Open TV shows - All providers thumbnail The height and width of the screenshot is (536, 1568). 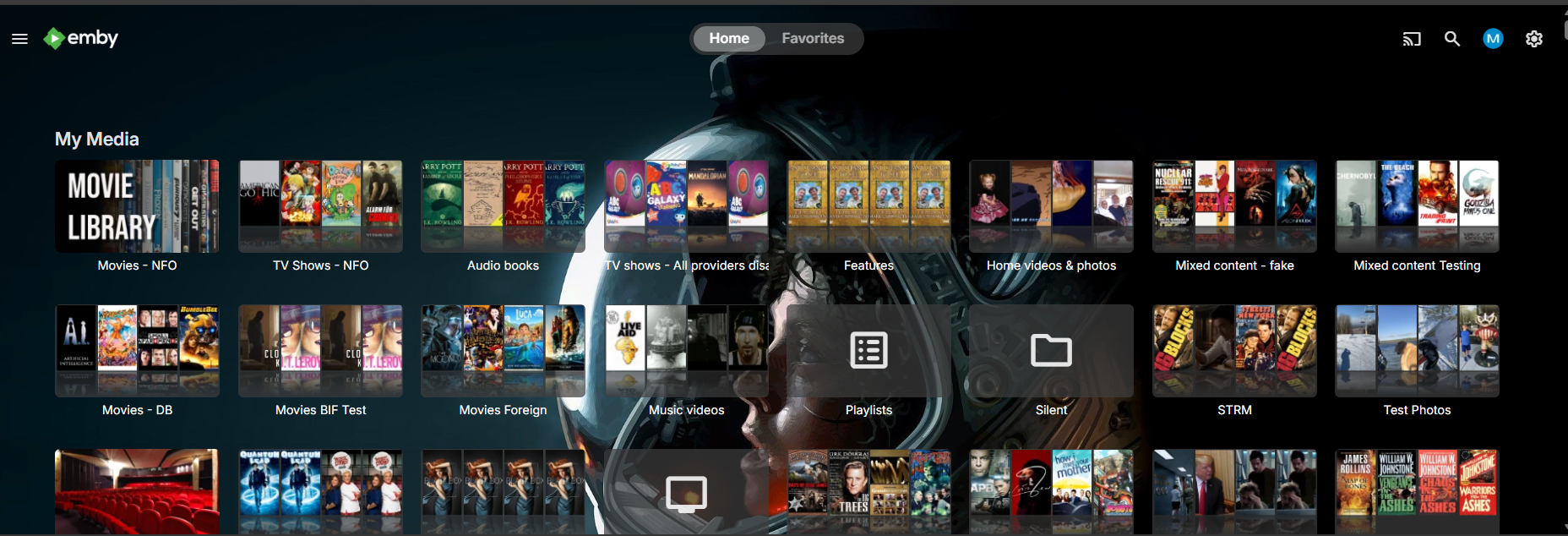(686, 206)
